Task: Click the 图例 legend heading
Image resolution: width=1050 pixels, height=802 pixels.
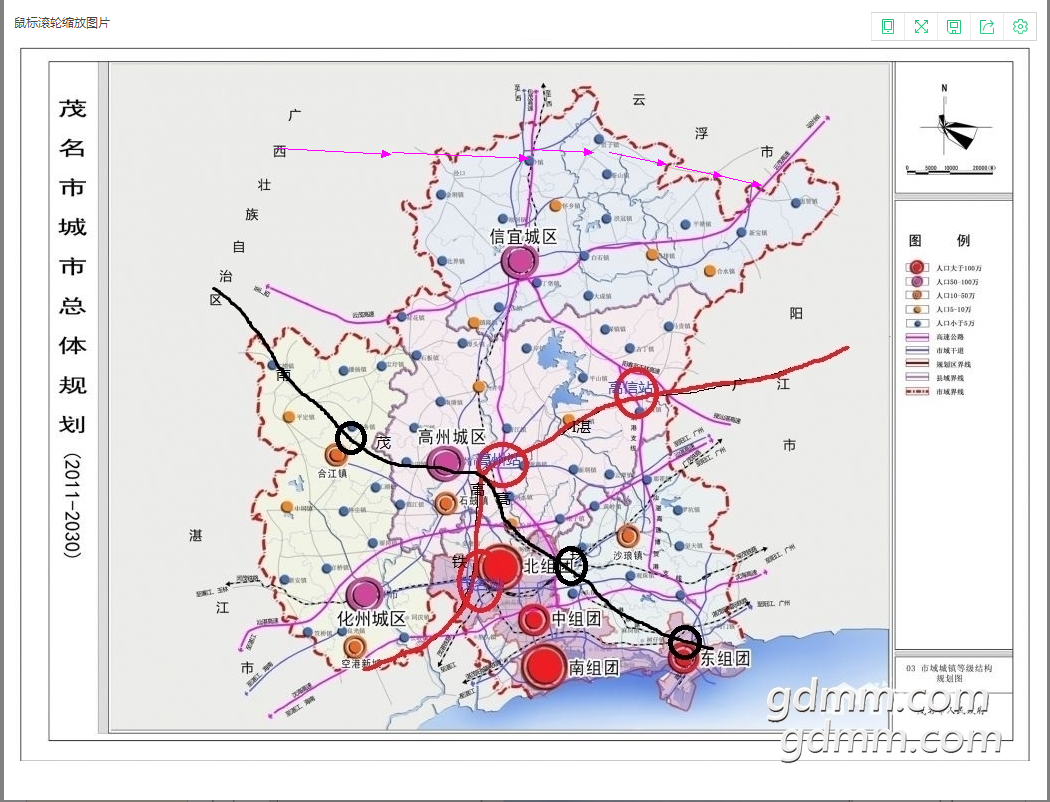Action: (x=939, y=240)
